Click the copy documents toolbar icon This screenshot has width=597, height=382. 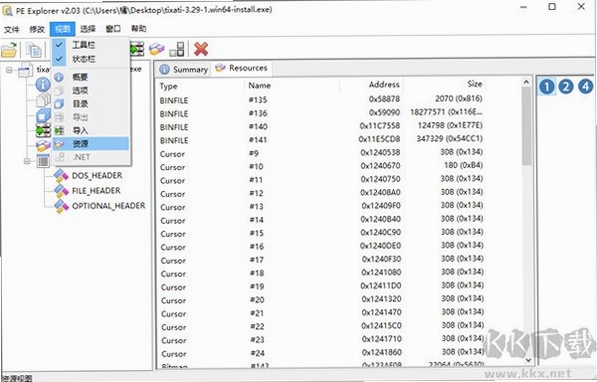(x=34, y=50)
